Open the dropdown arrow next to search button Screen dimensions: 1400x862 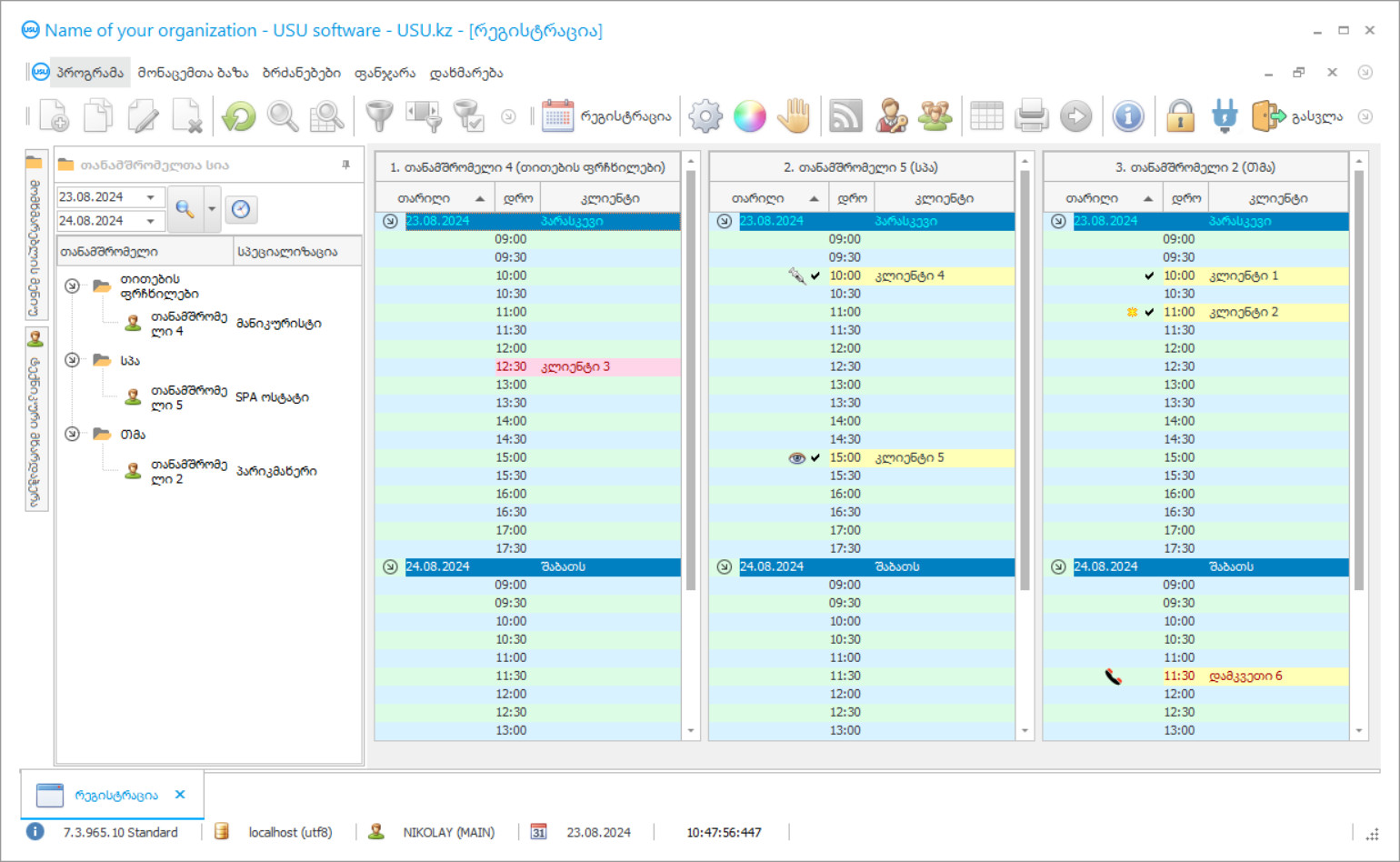tap(211, 209)
